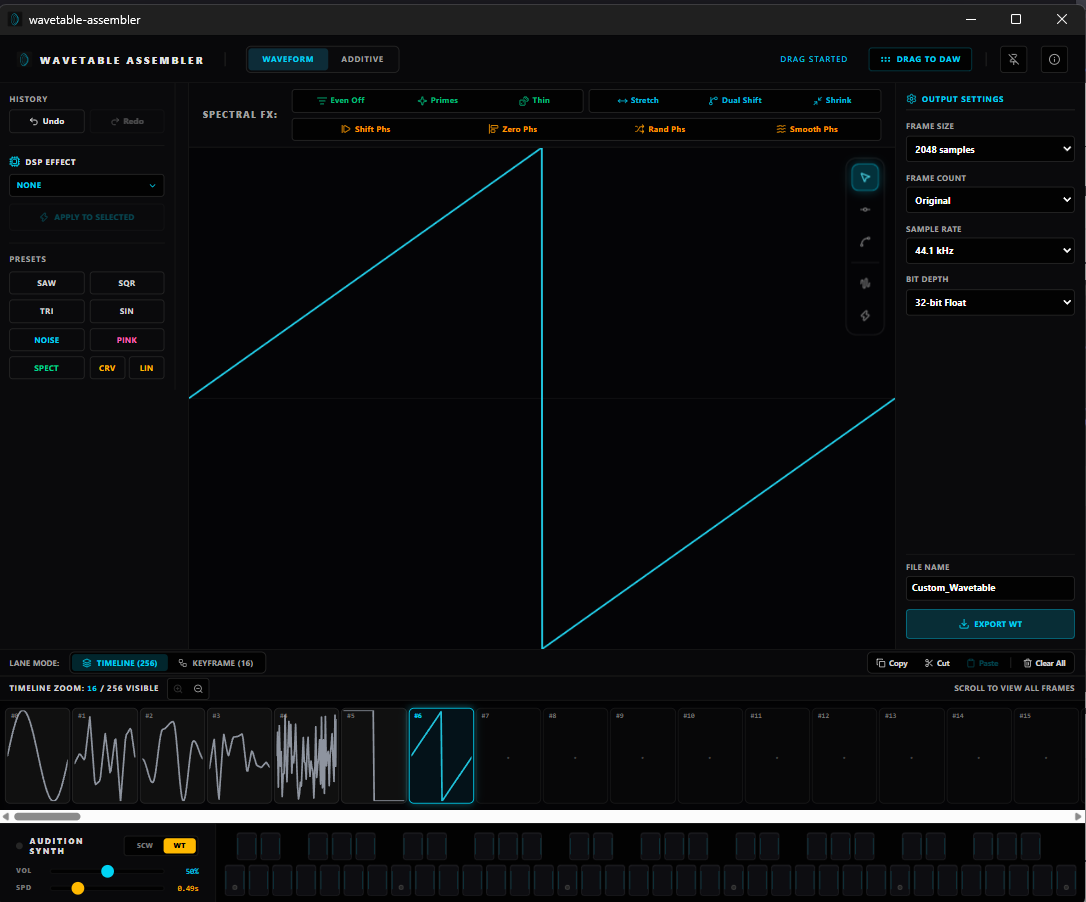1086x902 pixels.
Task: Apply Rand Phs phase effect
Action: pos(659,130)
